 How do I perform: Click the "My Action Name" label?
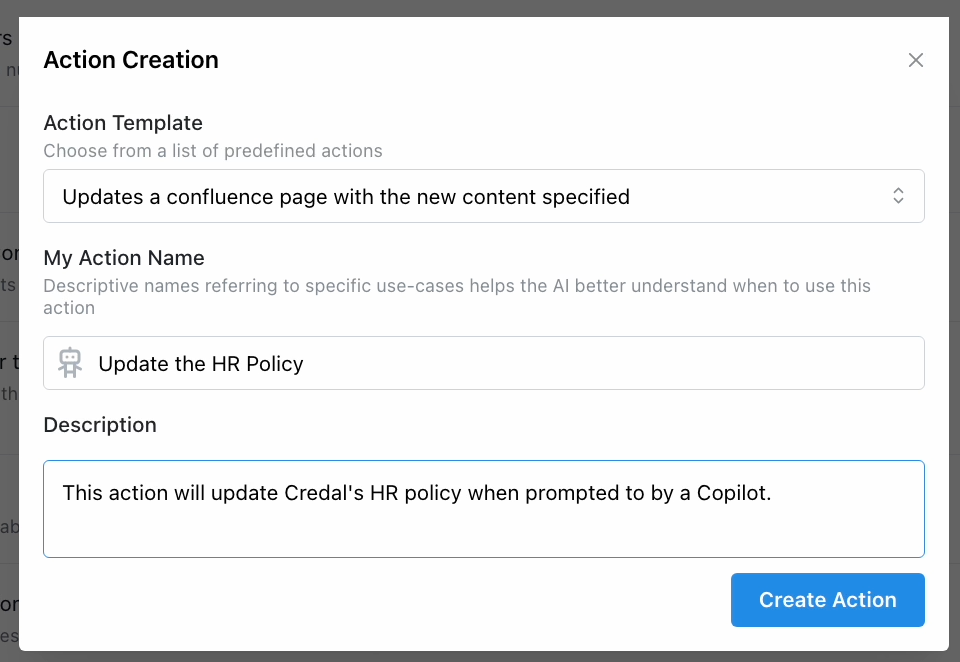coord(124,258)
